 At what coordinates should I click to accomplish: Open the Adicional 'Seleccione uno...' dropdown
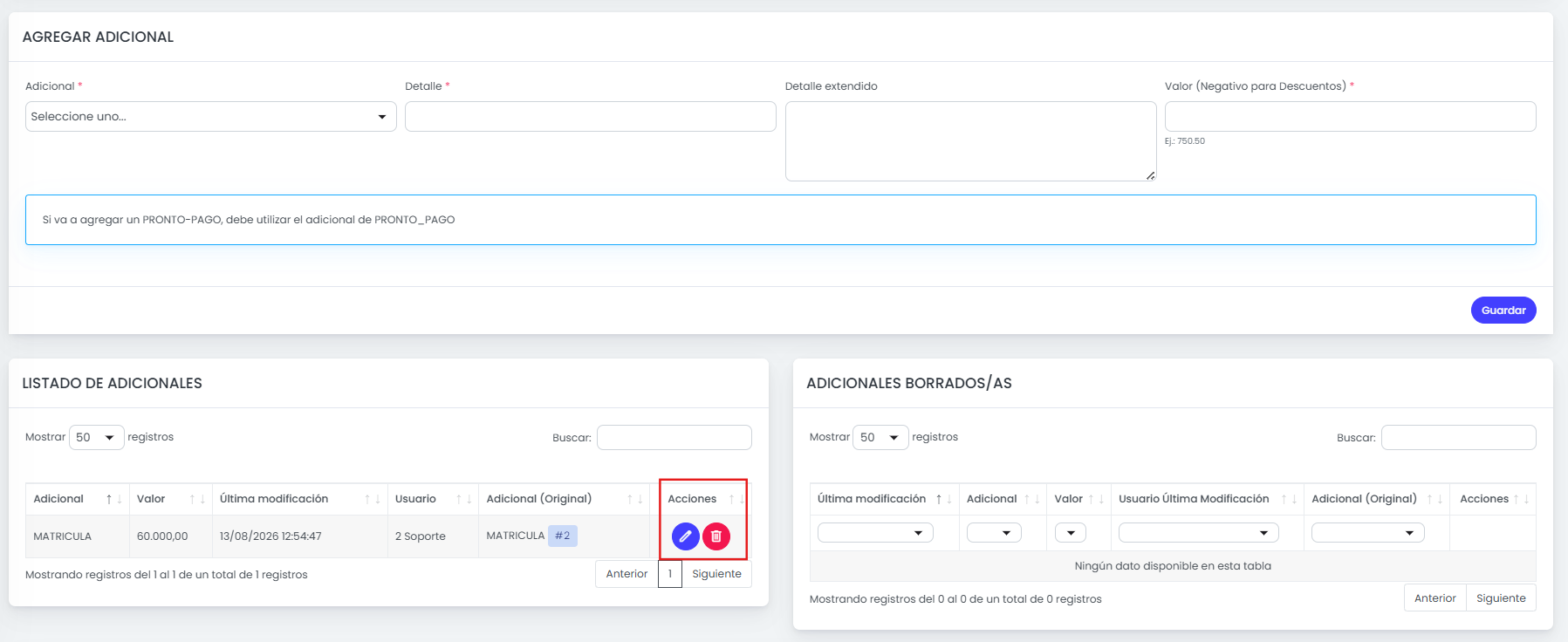pos(211,117)
